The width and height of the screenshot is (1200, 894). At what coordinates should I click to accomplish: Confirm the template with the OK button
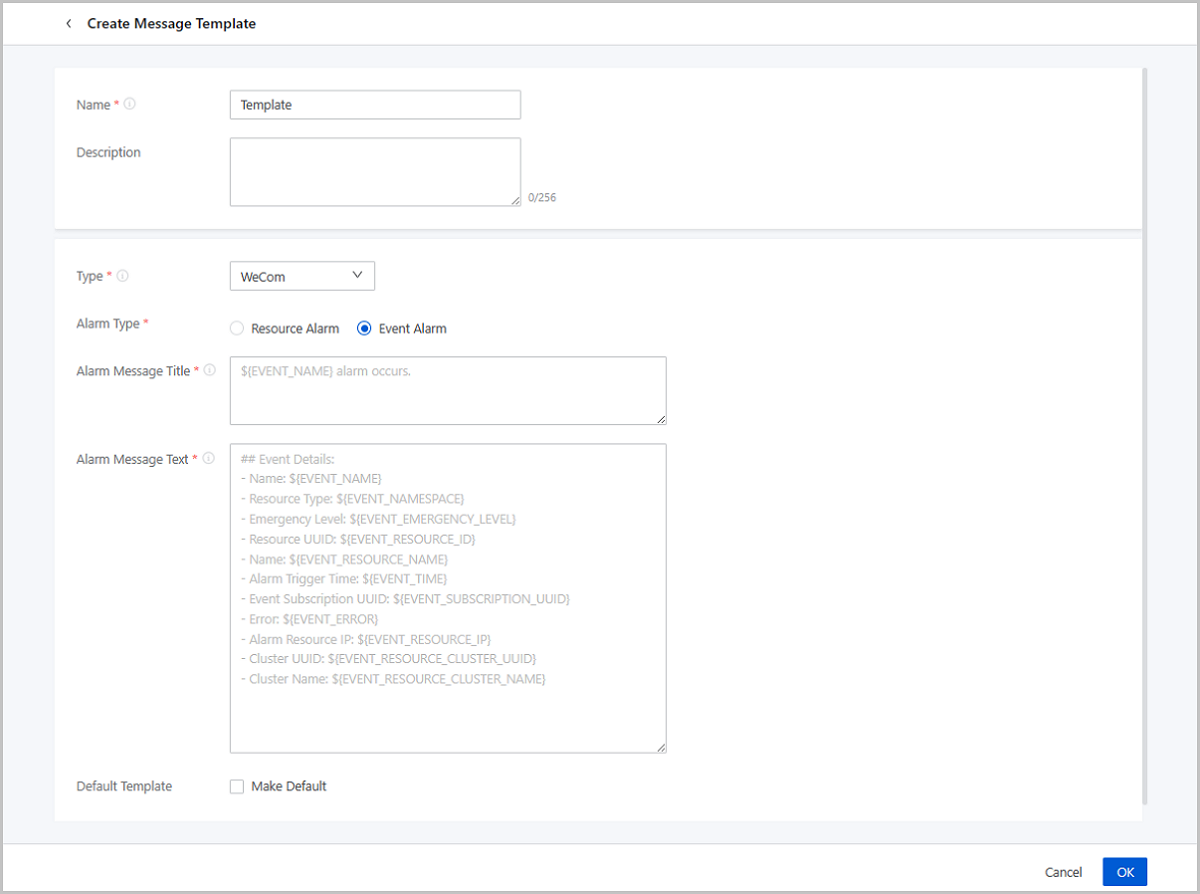[x=1125, y=872]
